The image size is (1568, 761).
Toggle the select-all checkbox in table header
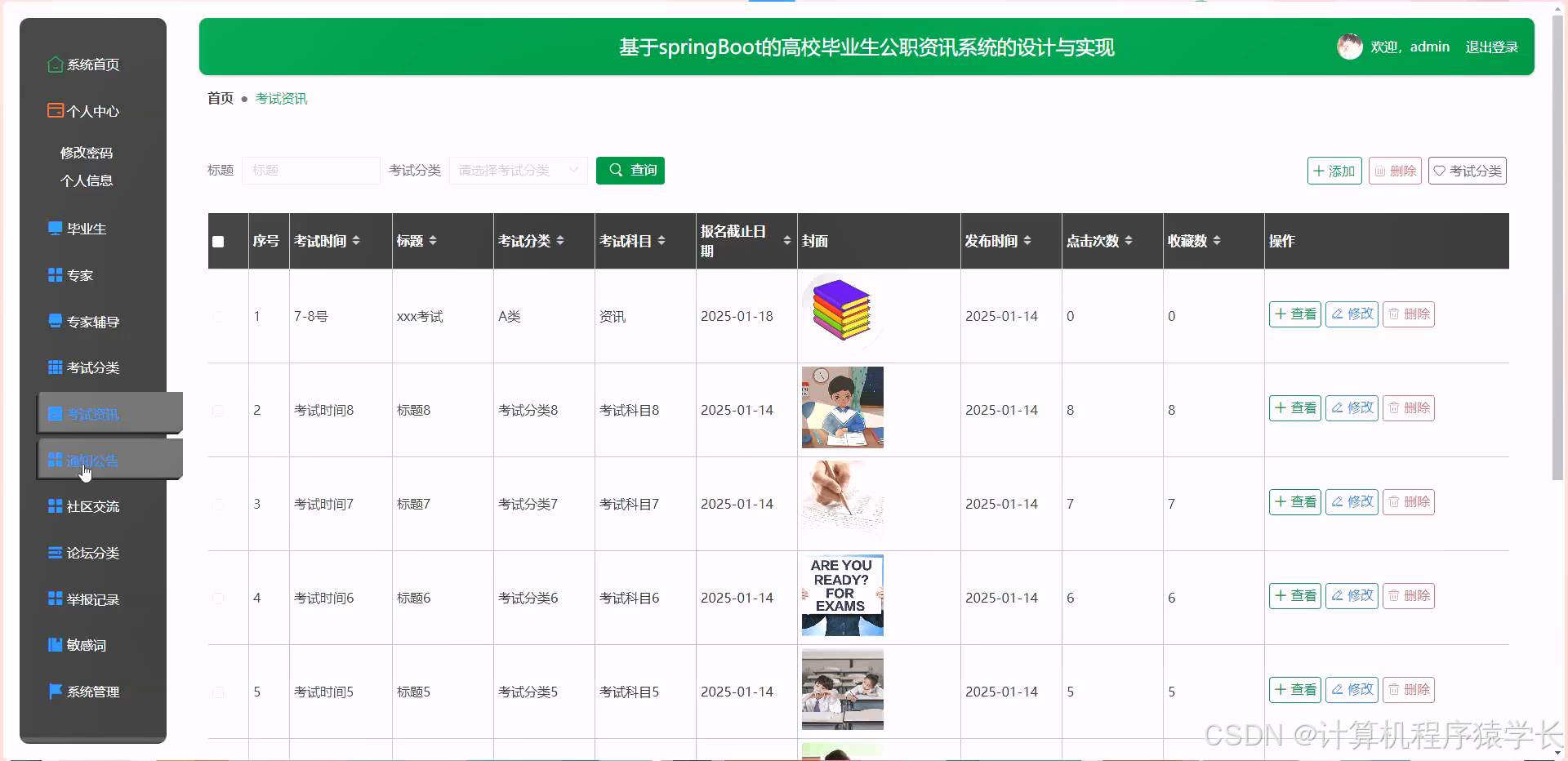[217, 241]
